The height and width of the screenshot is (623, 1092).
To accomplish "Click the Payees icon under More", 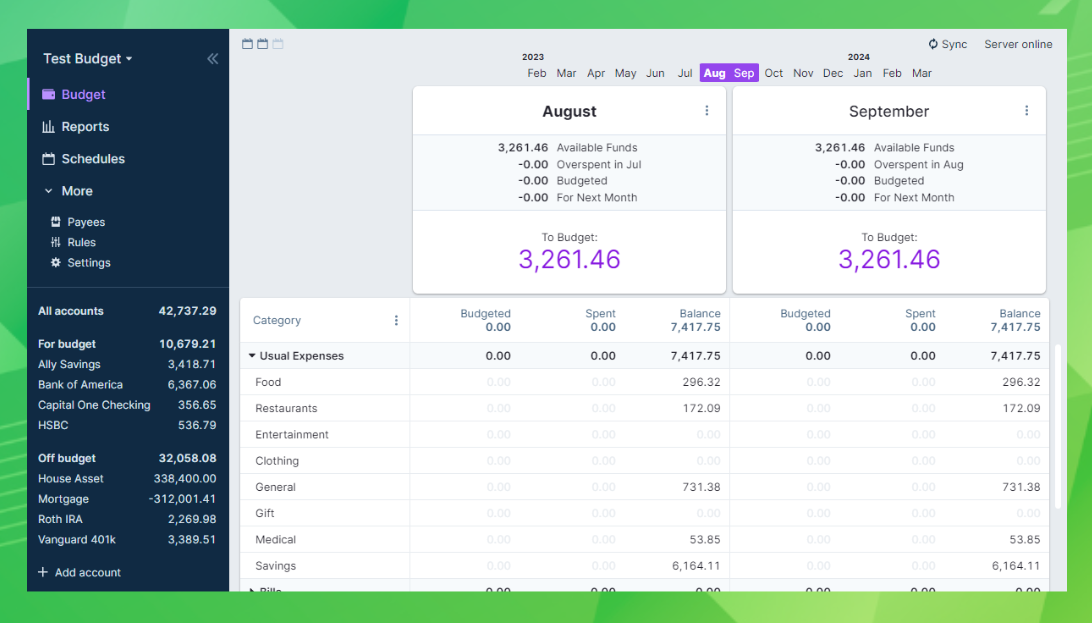I will [55, 221].
